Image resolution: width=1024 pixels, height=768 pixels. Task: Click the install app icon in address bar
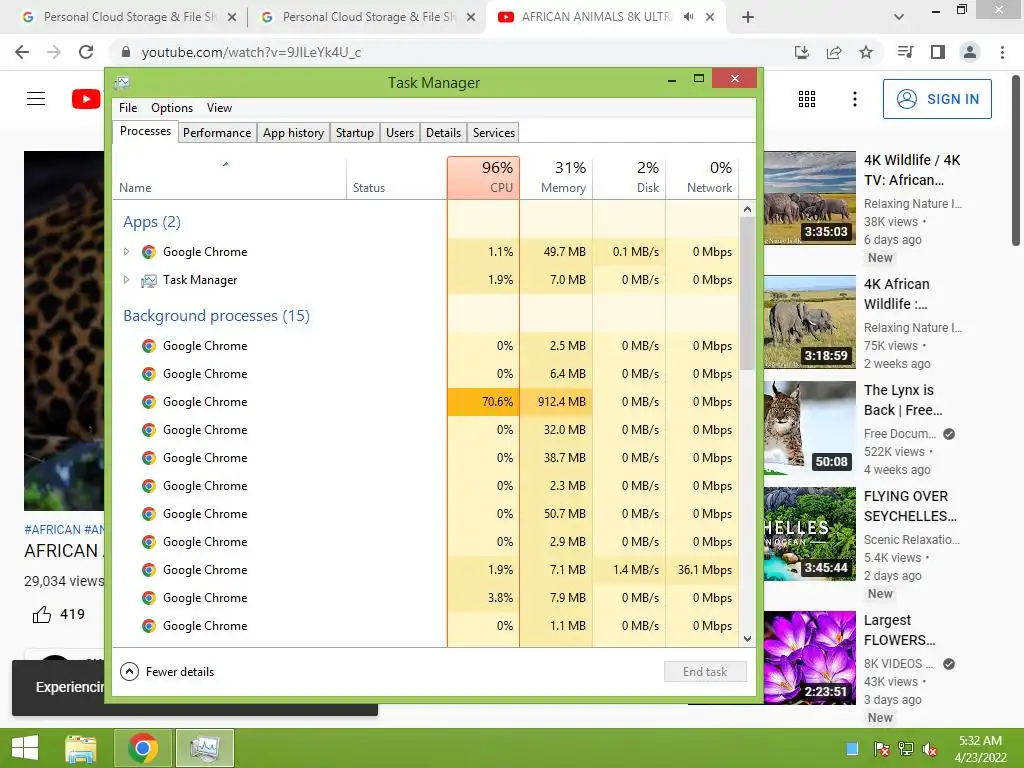click(x=802, y=52)
